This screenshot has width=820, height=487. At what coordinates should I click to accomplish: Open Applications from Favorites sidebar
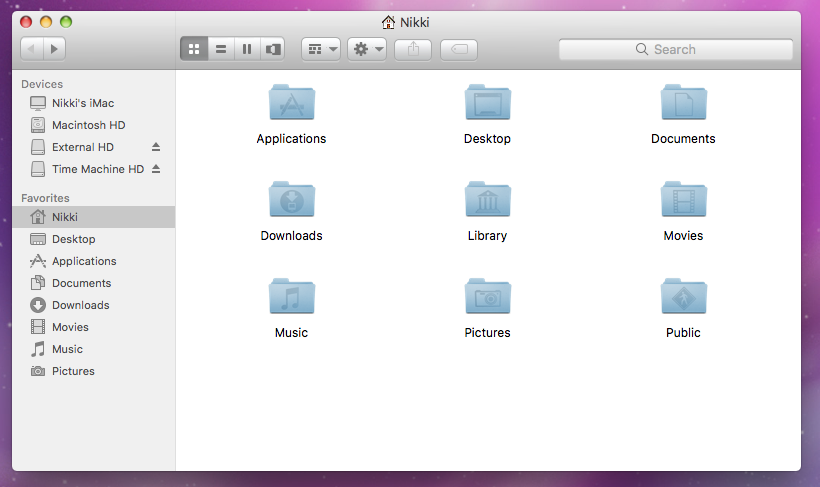pyautogui.click(x=94, y=261)
